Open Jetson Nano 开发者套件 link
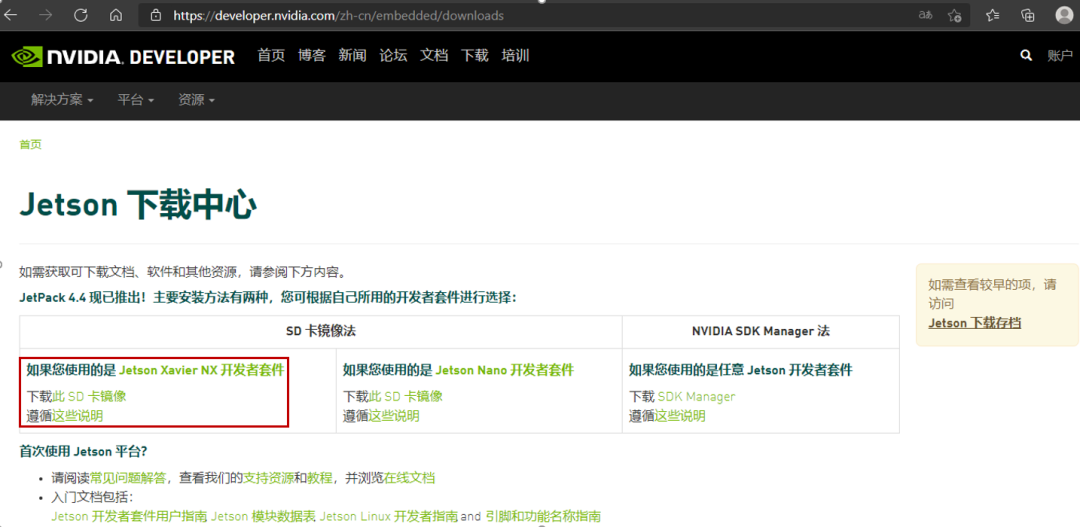The image size is (1080, 527). pyautogui.click(x=505, y=370)
